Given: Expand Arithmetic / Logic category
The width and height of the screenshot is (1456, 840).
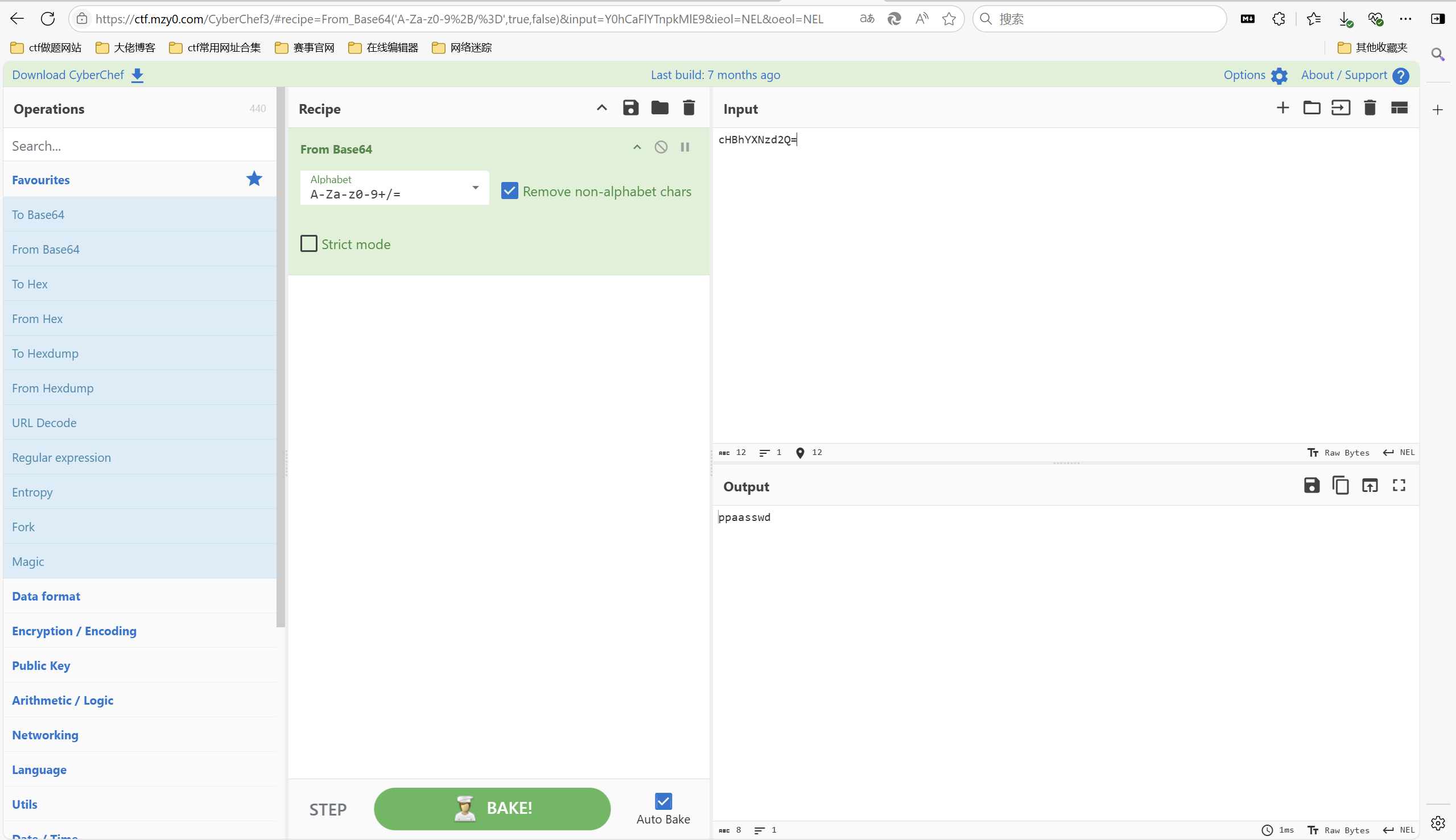Looking at the screenshot, I should coord(140,700).
